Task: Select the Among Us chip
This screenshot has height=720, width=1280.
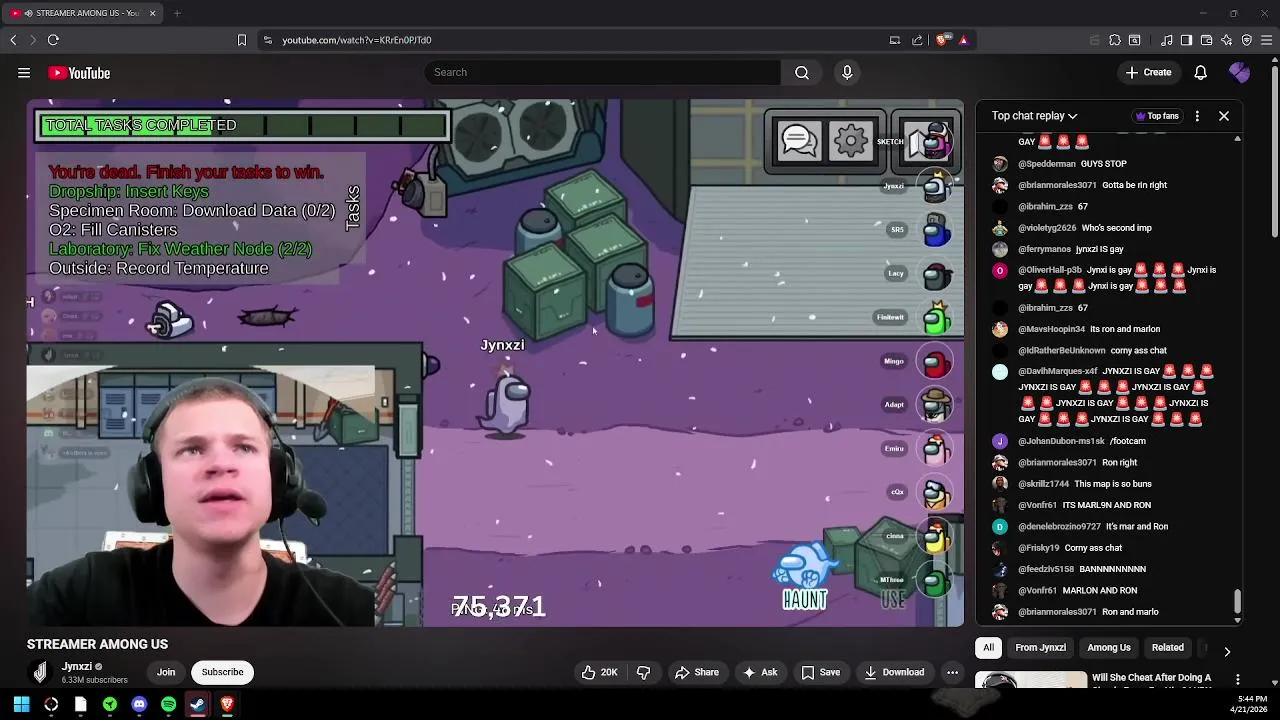Action: pos(1108,647)
